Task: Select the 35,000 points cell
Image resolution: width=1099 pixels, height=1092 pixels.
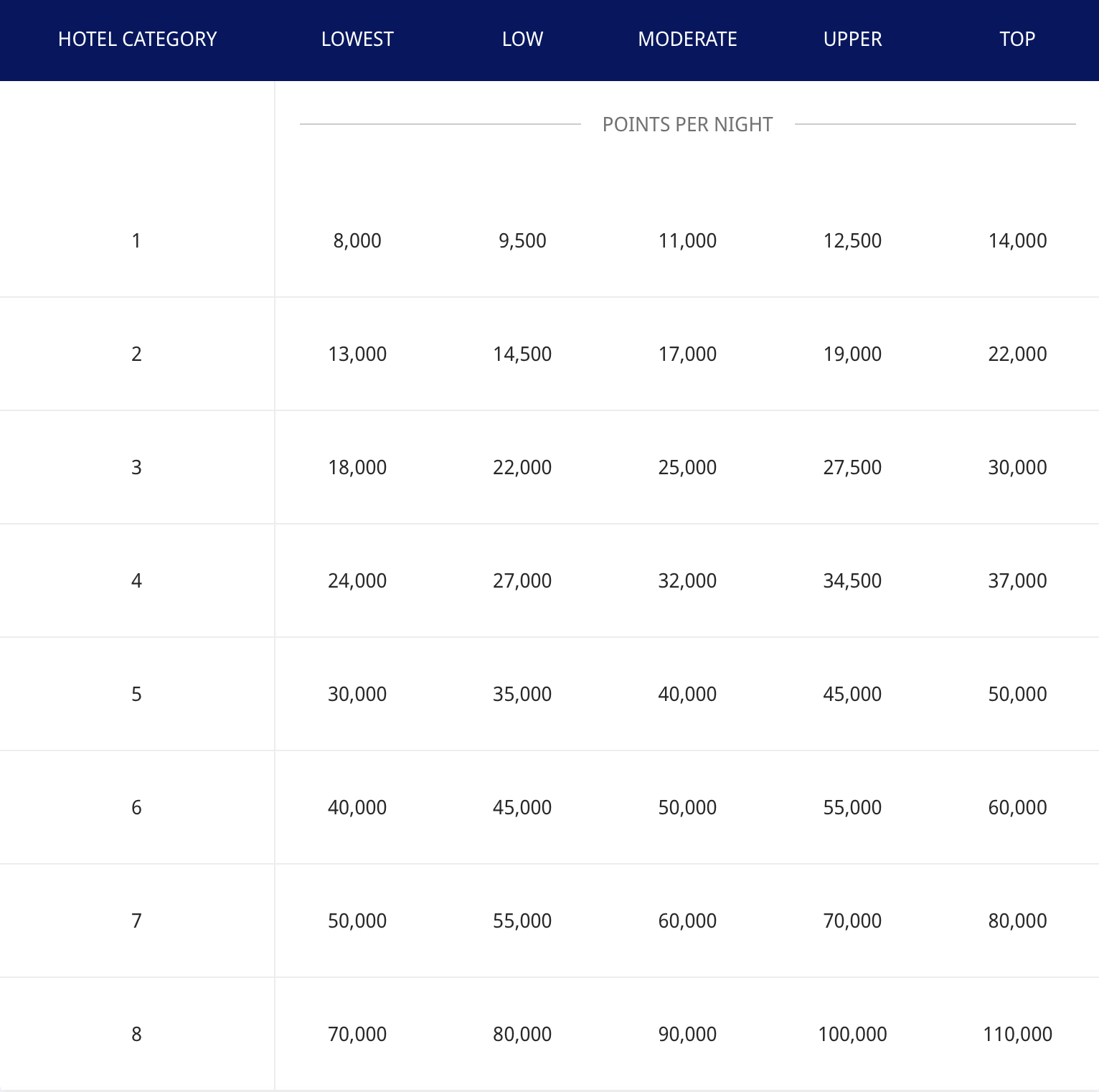Action: [x=522, y=694]
